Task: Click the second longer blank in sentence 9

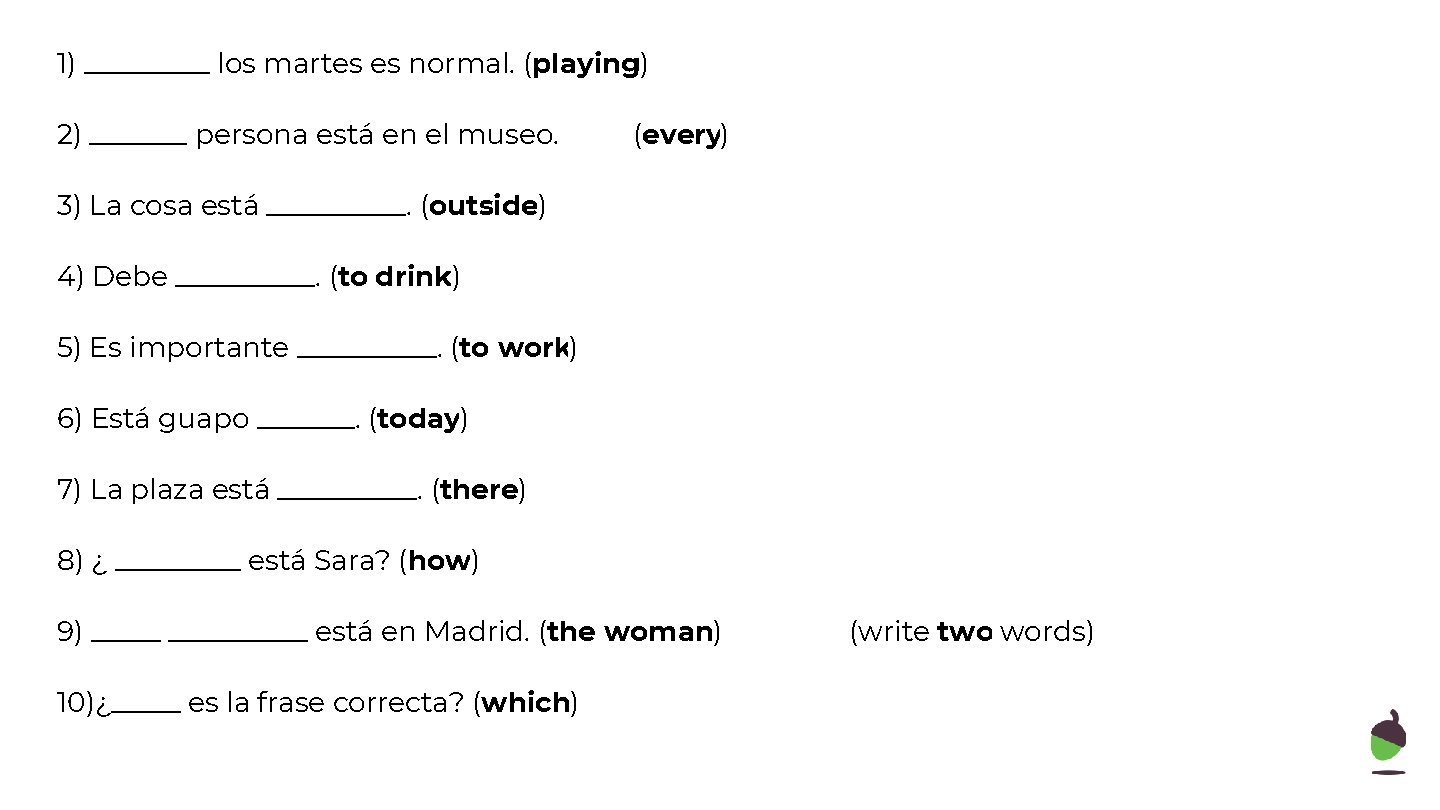Action: pyautogui.click(x=238, y=639)
